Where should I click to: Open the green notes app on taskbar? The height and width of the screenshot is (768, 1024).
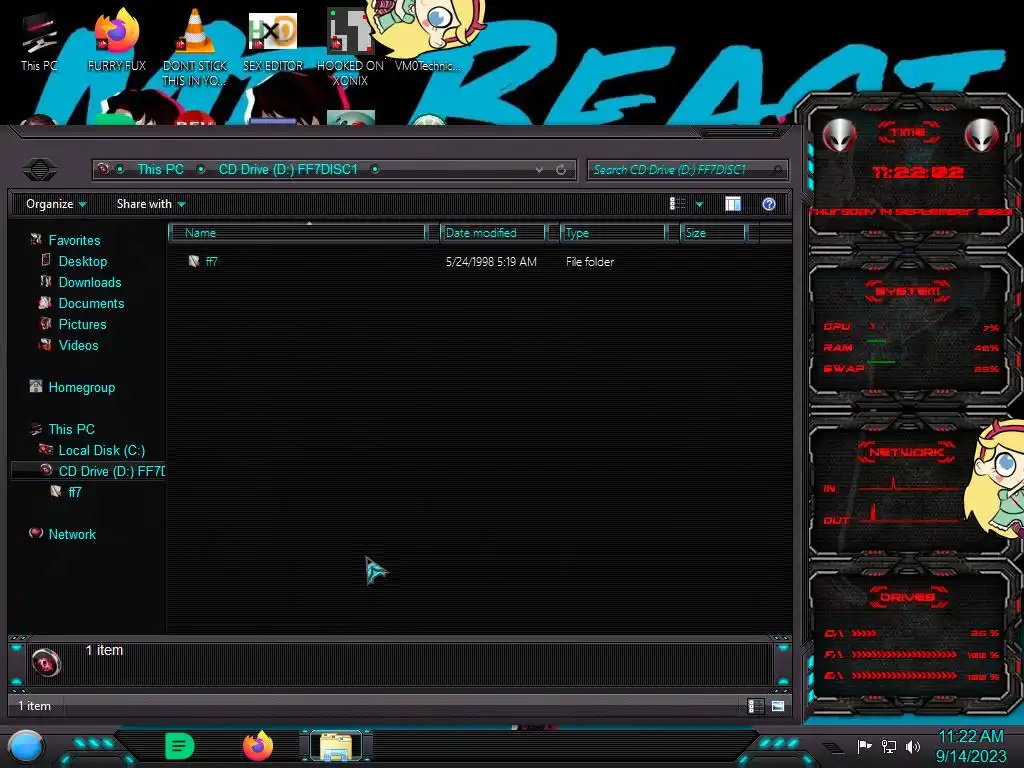pyautogui.click(x=180, y=746)
